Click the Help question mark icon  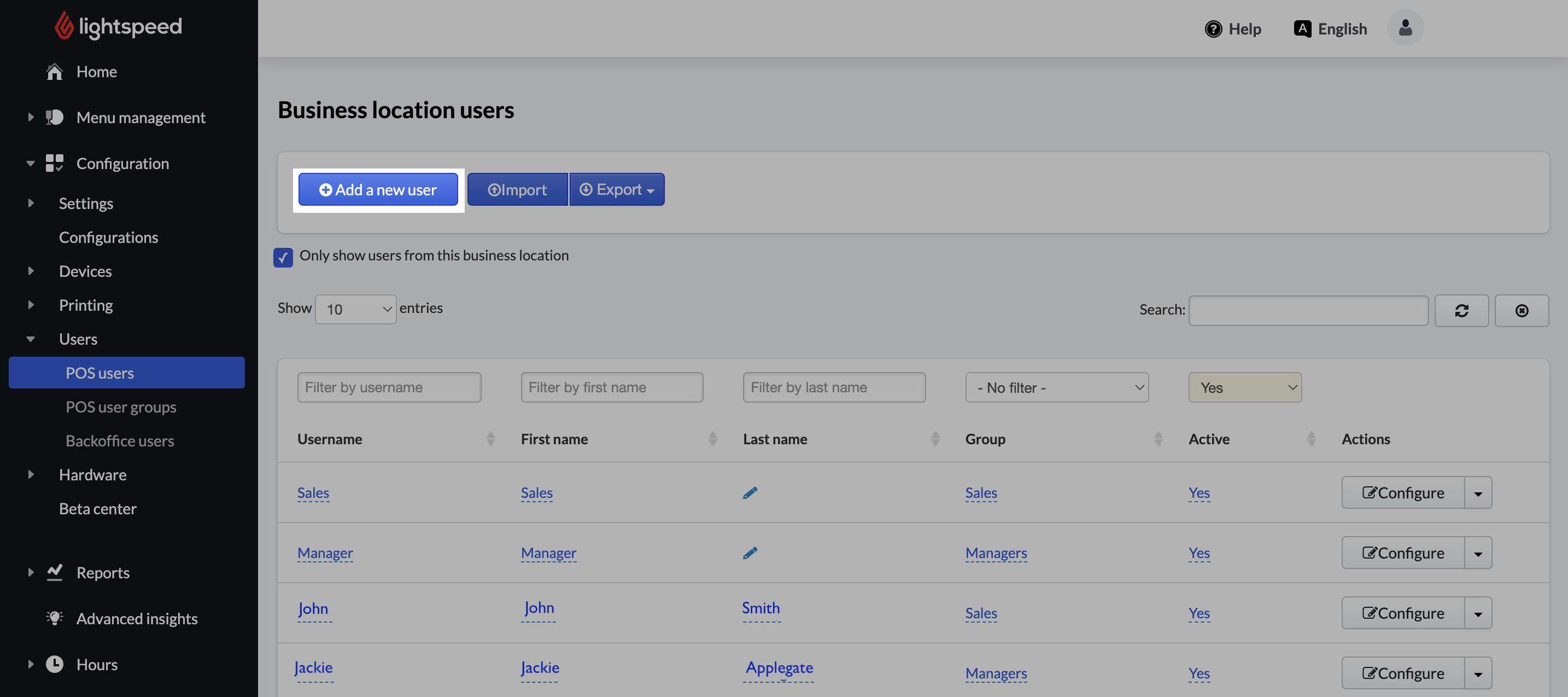click(1213, 28)
